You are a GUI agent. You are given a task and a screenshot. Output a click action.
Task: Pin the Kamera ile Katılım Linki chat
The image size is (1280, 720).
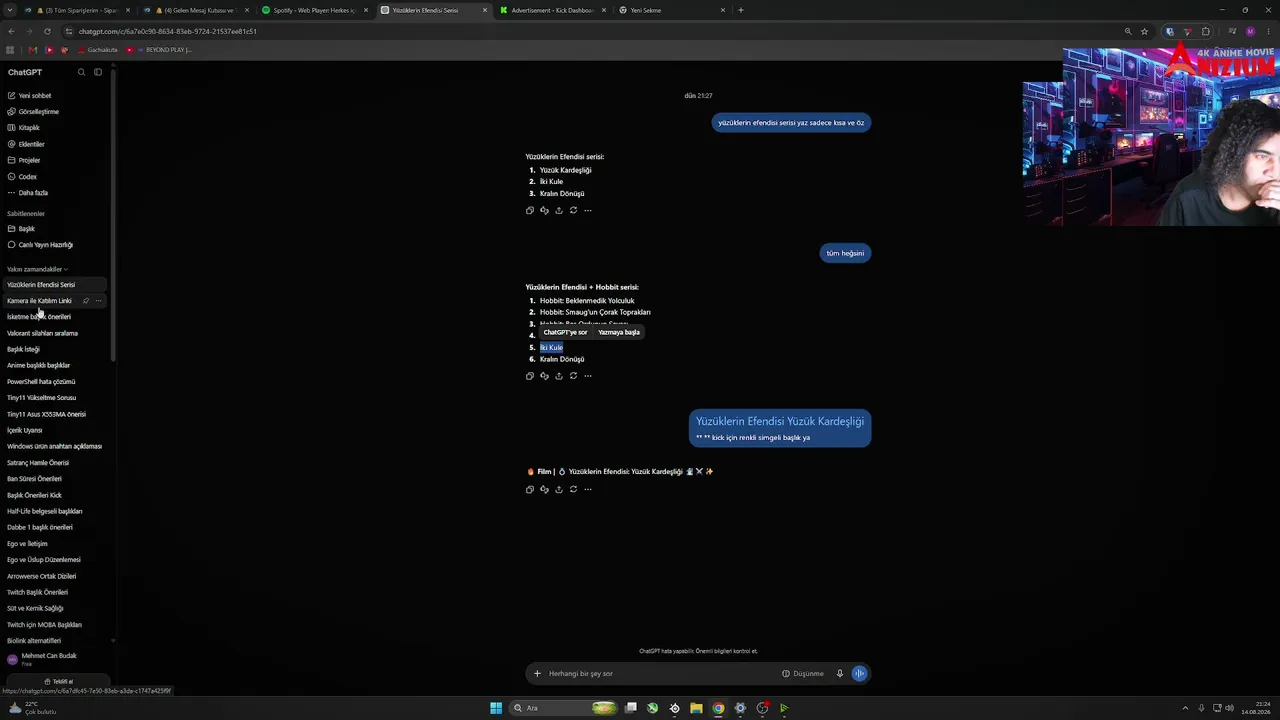click(86, 301)
